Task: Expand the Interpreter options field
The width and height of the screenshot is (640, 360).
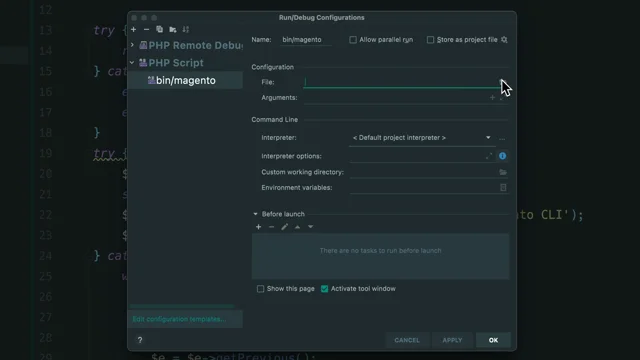Action: (x=489, y=156)
